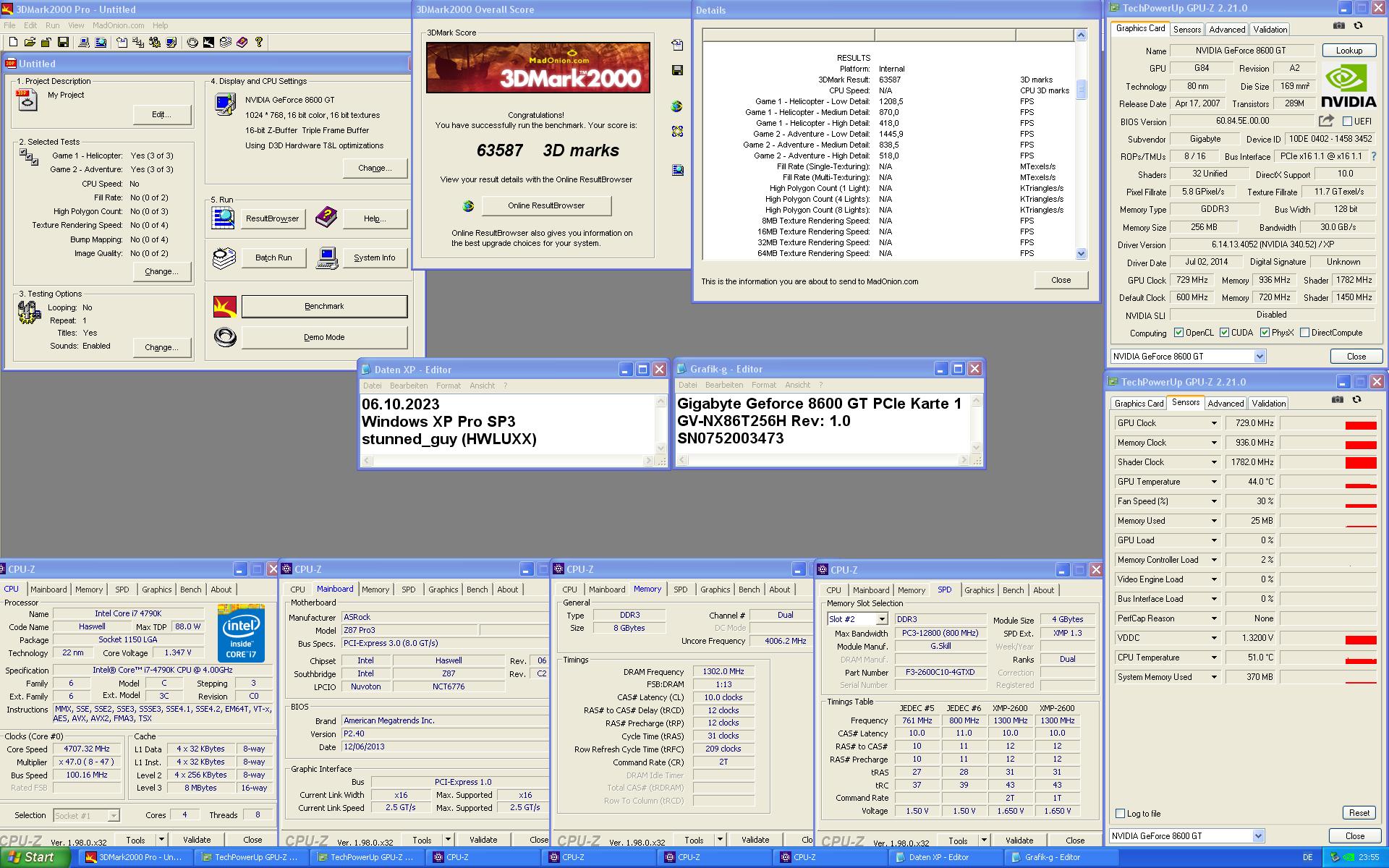
Task: Click the Bus Interface question mark icon
Action: pyautogui.click(x=1374, y=156)
